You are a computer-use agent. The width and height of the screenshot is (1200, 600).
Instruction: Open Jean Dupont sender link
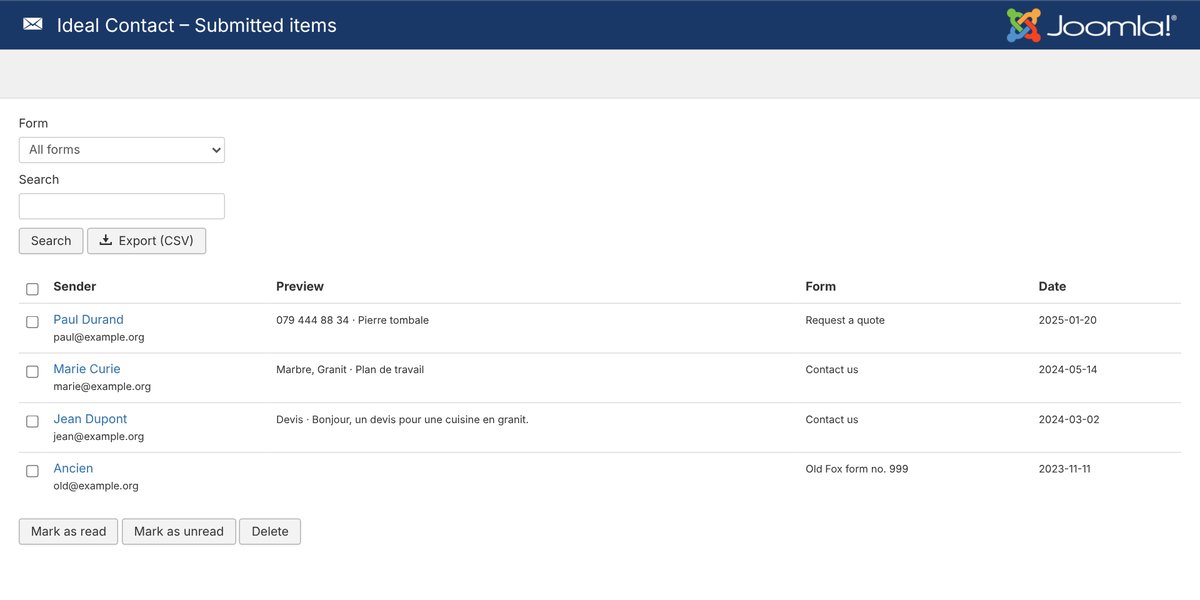tap(90, 419)
